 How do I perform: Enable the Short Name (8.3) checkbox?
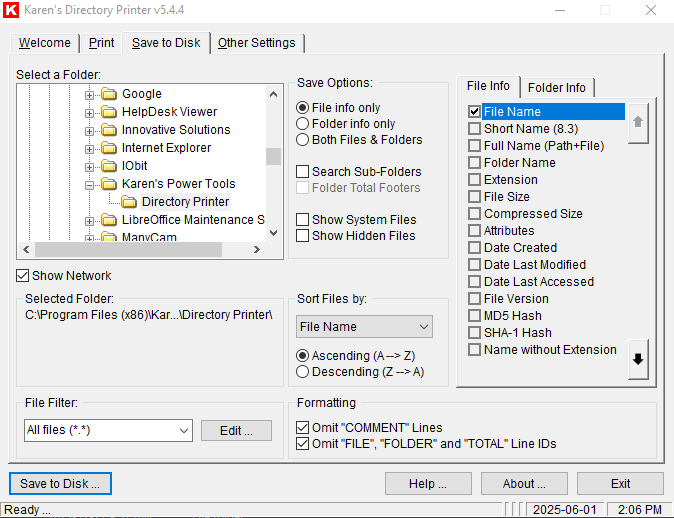point(474,129)
